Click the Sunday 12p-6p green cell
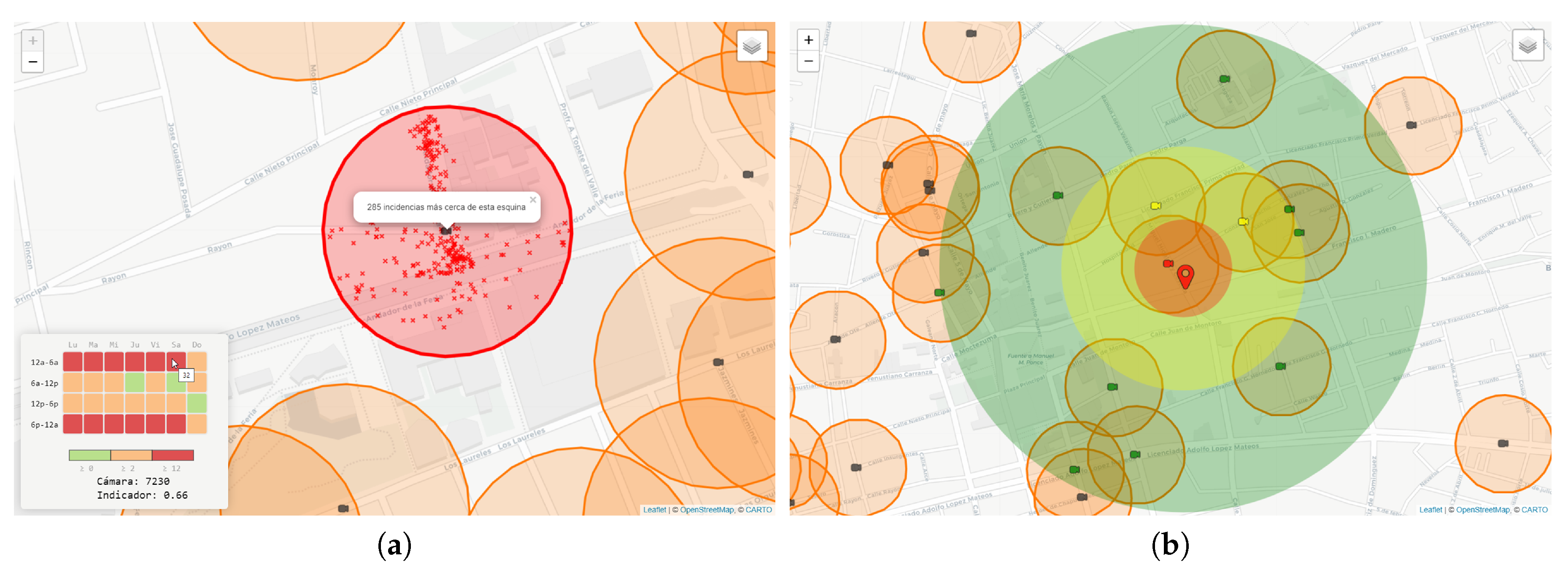 tap(197, 403)
